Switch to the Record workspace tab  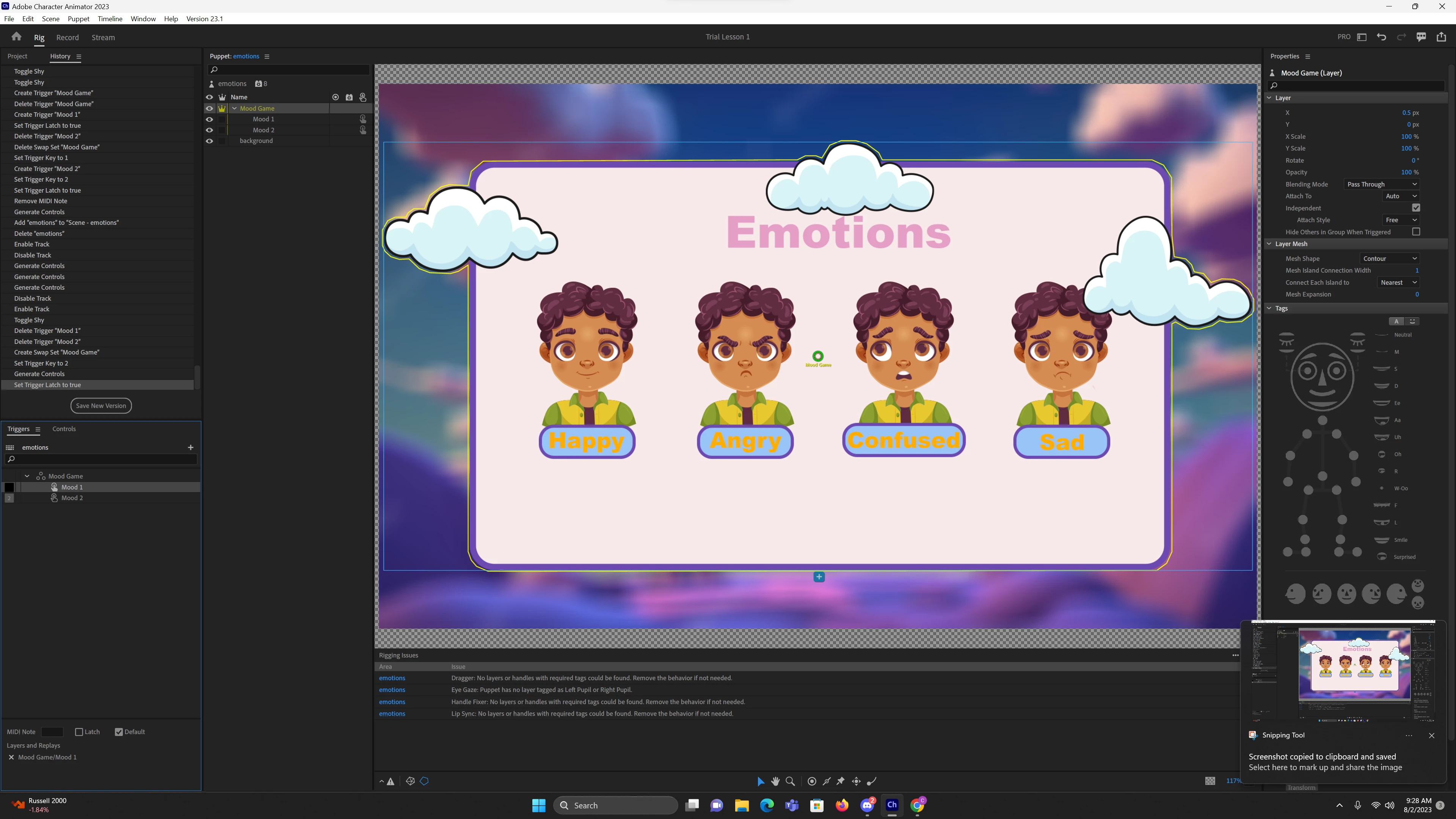tap(67, 37)
